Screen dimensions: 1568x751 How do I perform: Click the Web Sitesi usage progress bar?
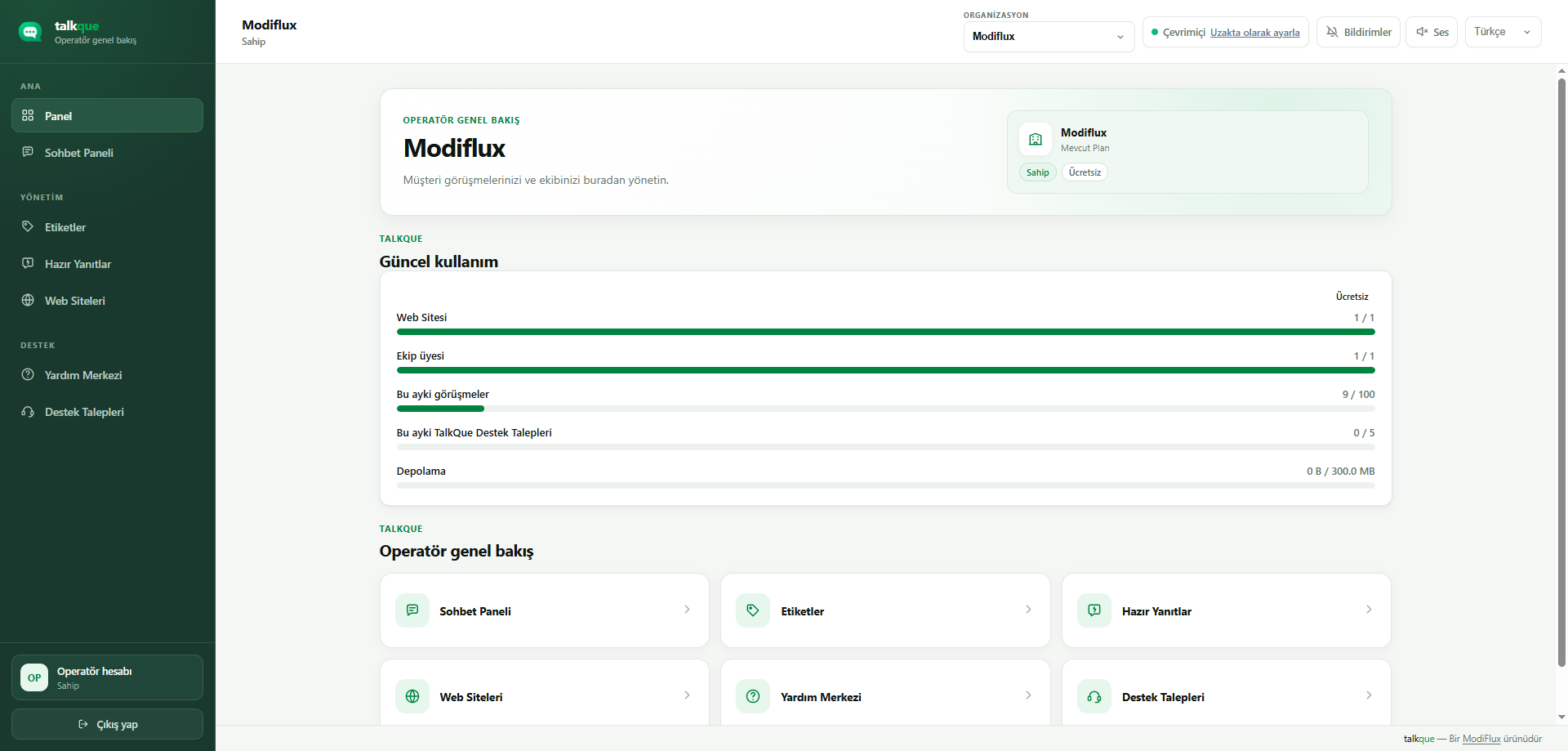click(x=885, y=332)
